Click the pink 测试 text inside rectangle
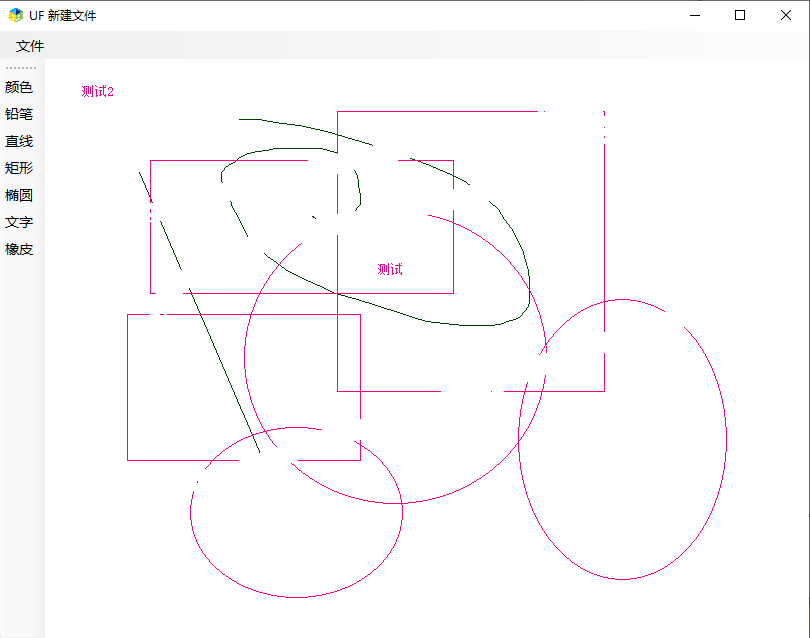 point(390,269)
